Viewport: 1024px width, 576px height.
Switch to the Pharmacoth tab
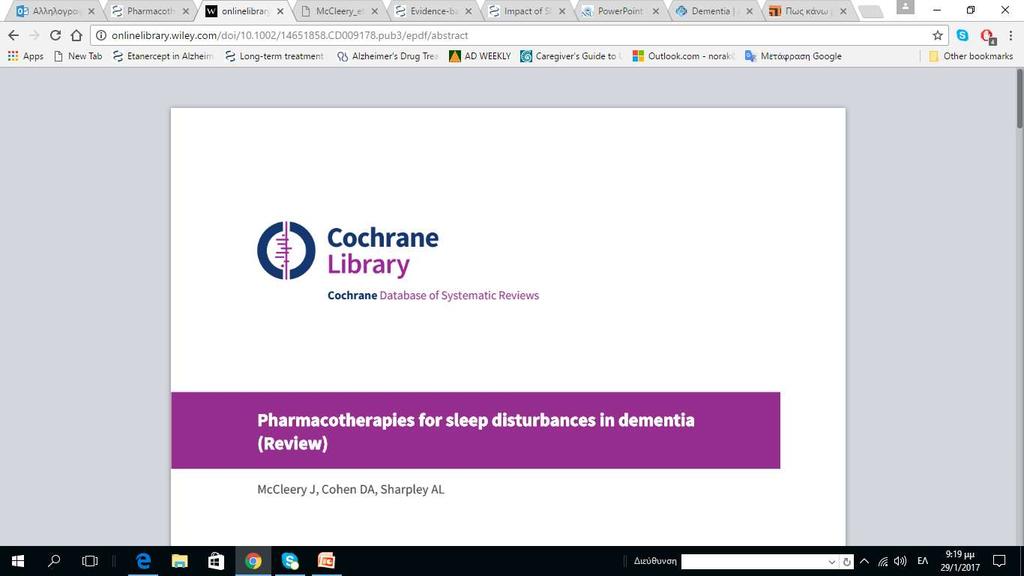[x=150, y=11]
